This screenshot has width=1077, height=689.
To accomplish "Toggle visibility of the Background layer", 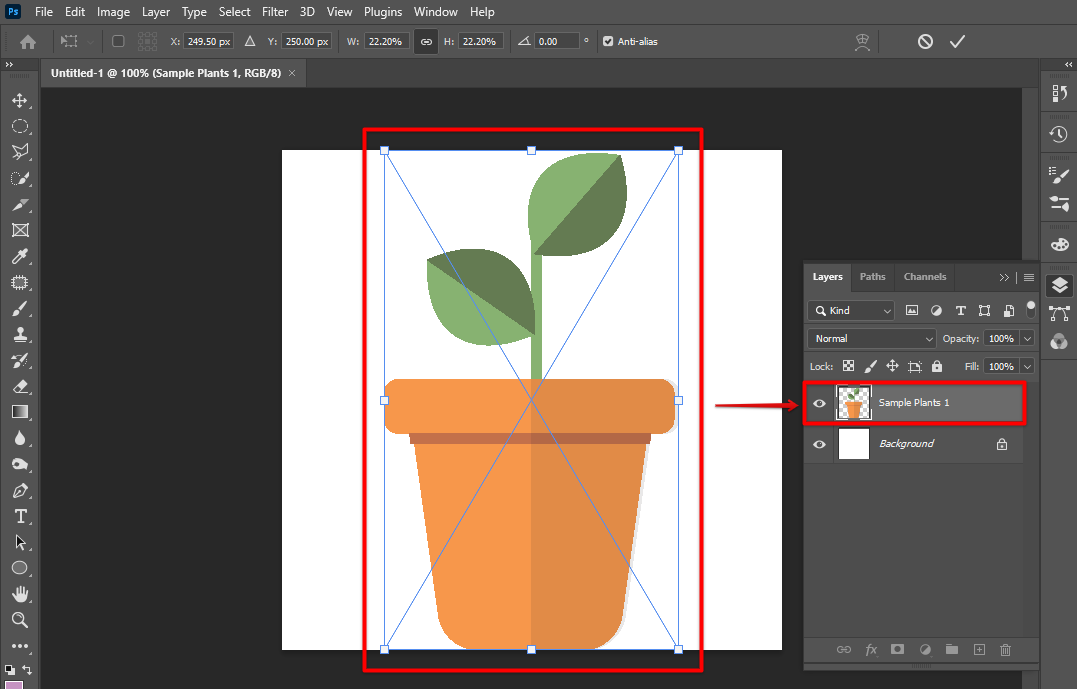I will pyautogui.click(x=820, y=444).
